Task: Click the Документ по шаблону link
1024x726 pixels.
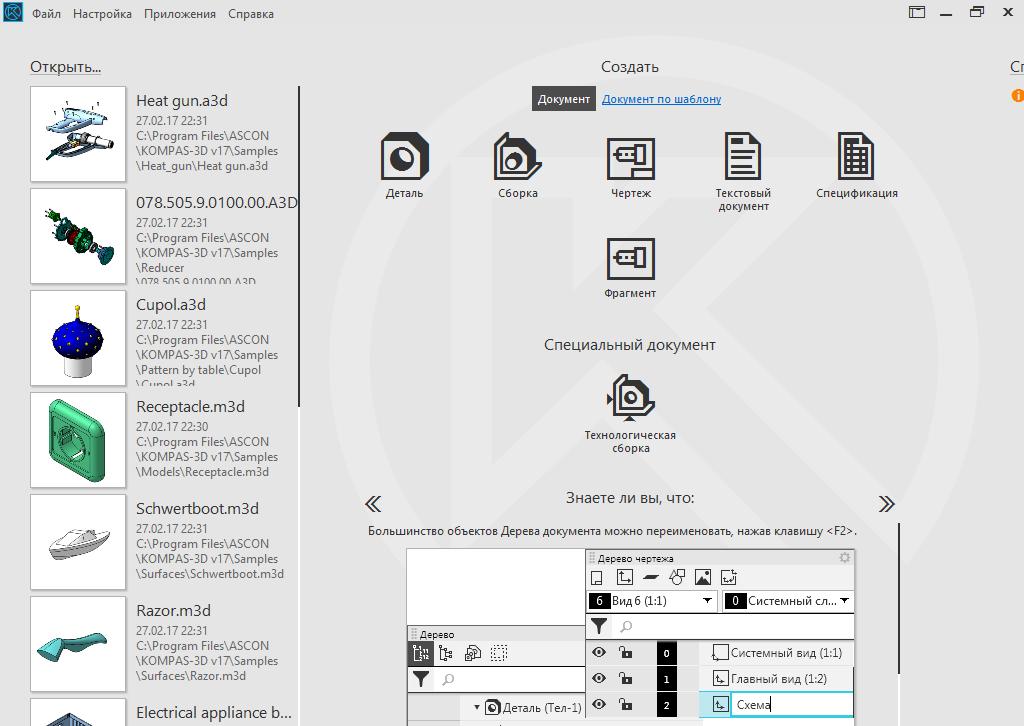Action: point(661,99)
